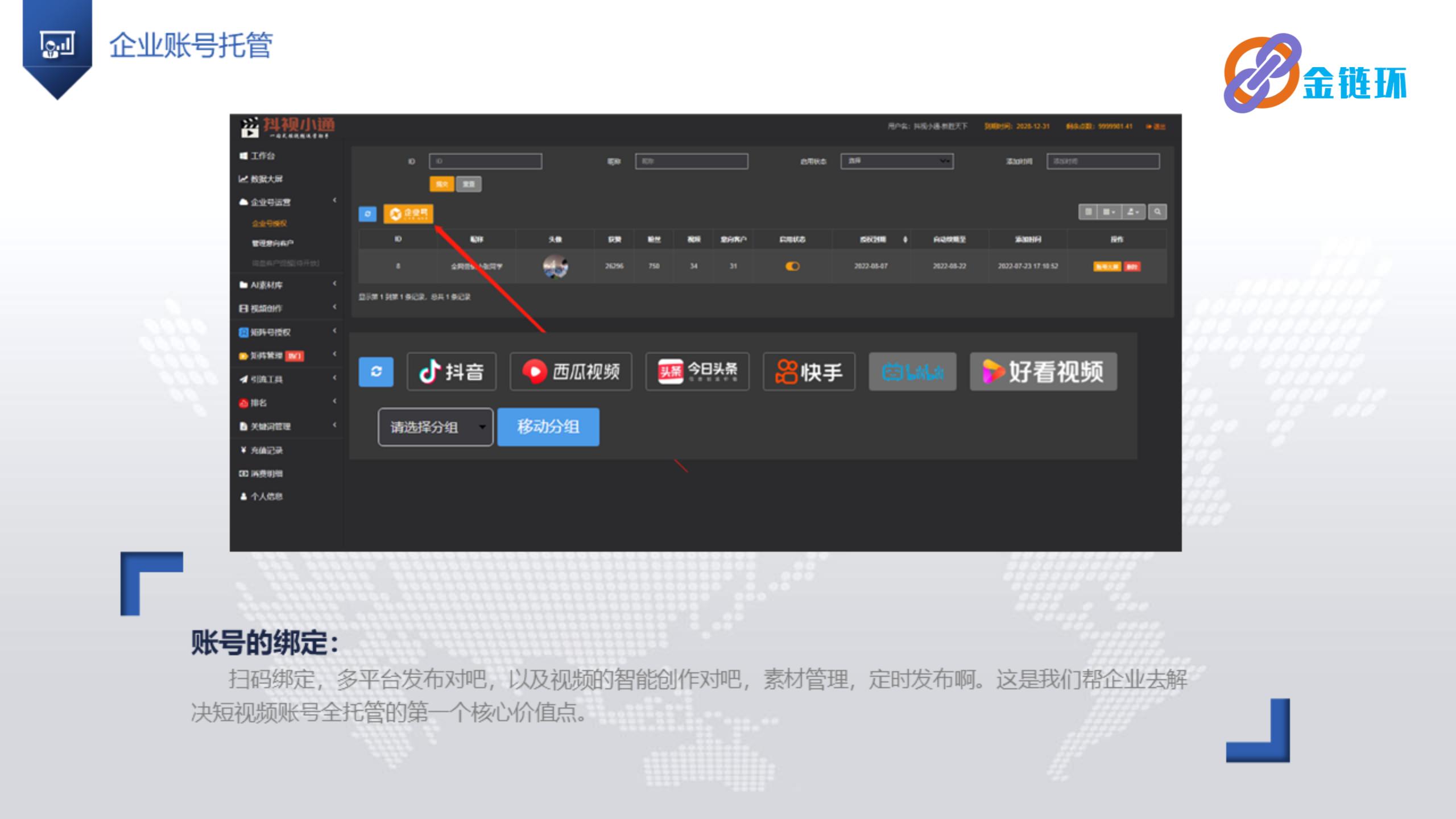
Task: Sort by the 授权到期 column arrows
Action: pyautogui.click(x=905, y=239)
